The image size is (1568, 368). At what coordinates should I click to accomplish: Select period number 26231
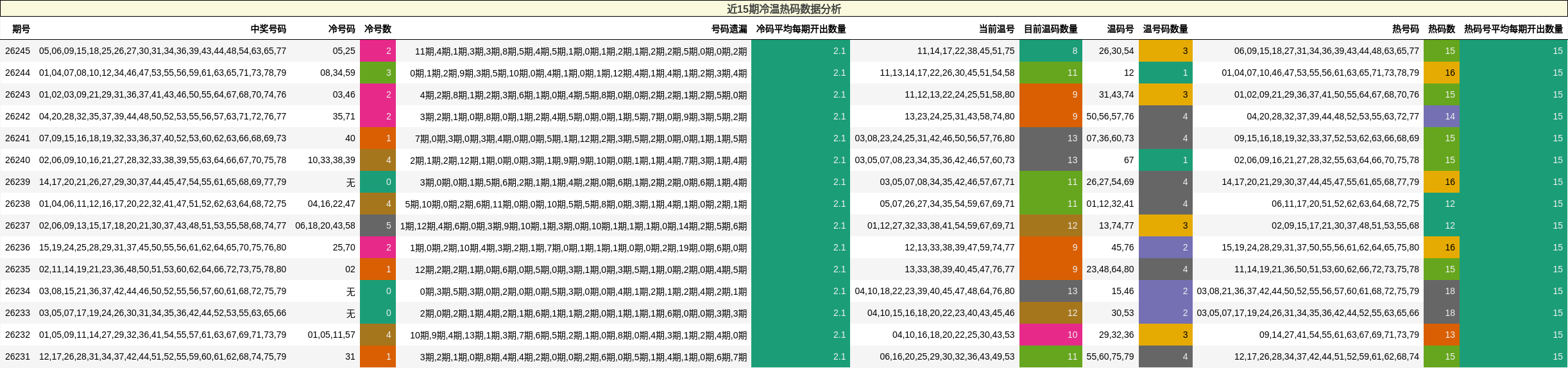pos(17,356)
